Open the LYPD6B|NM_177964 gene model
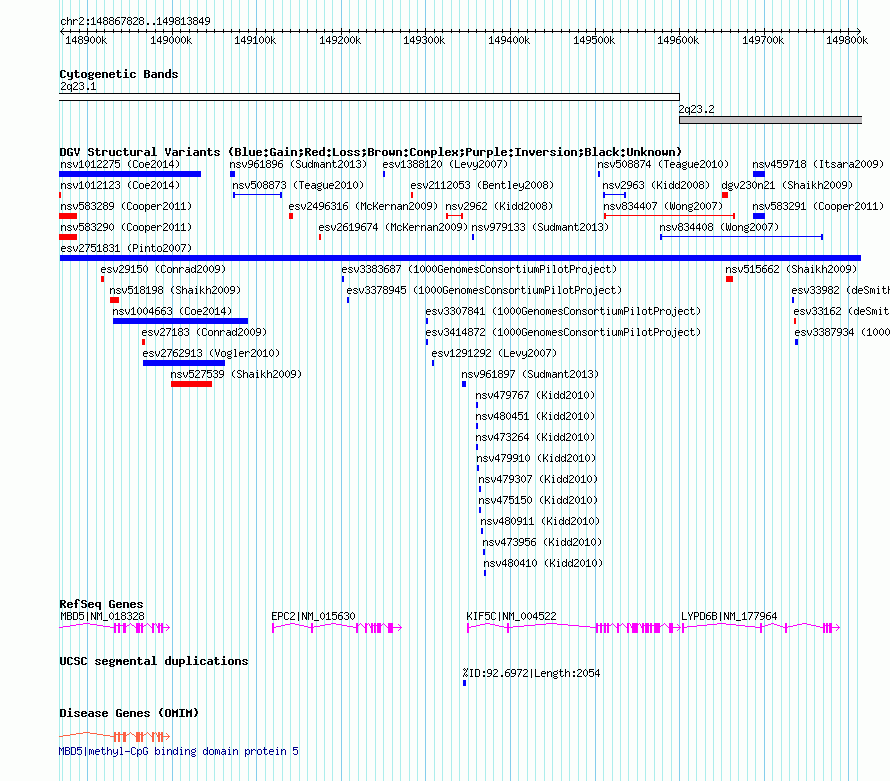890x781 pixels. click(x=761, y=627)
